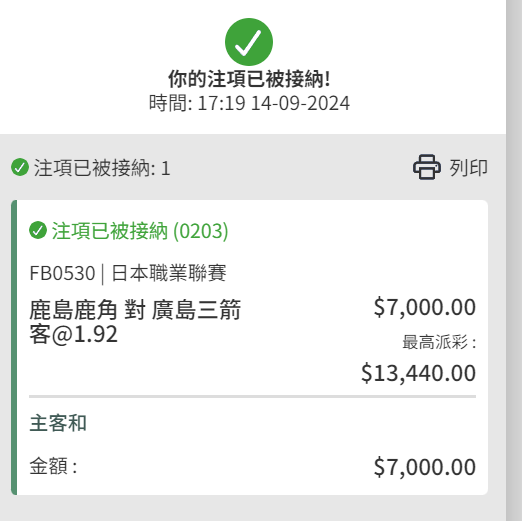
Task: Click the FB0530 日本職業聯賽 match code line
Action: (x=128, y=273)
